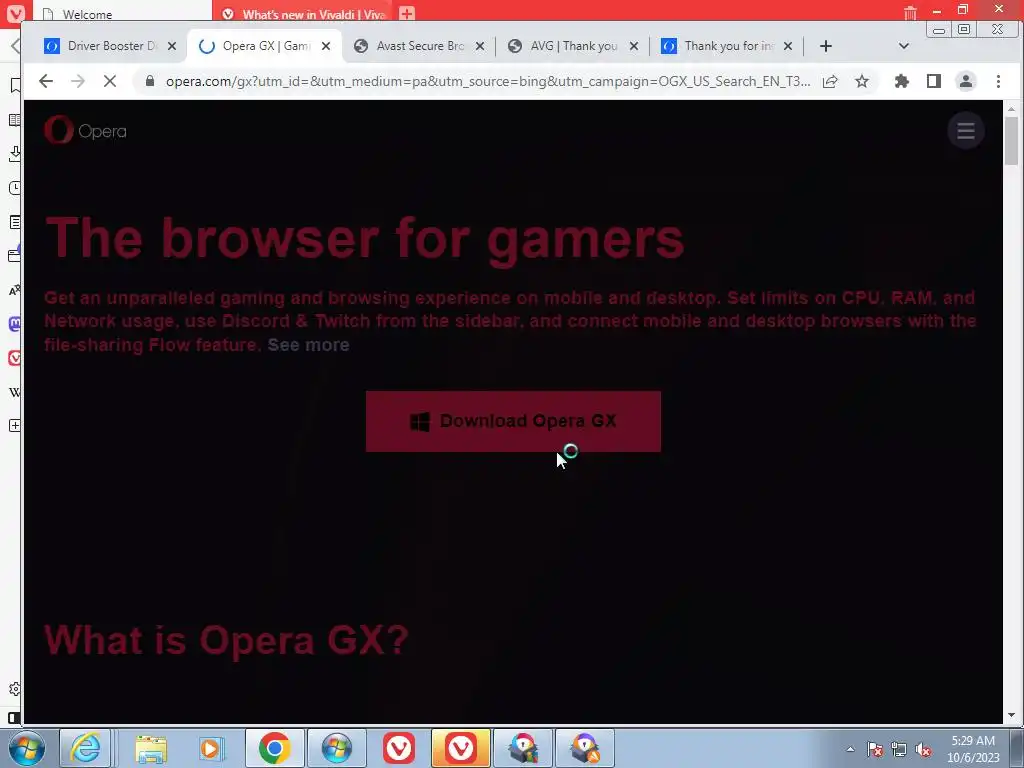Screen dimensions: 1024x768
Task: Open Vivaldi settings gear
Action: click(x=14, y=689)
